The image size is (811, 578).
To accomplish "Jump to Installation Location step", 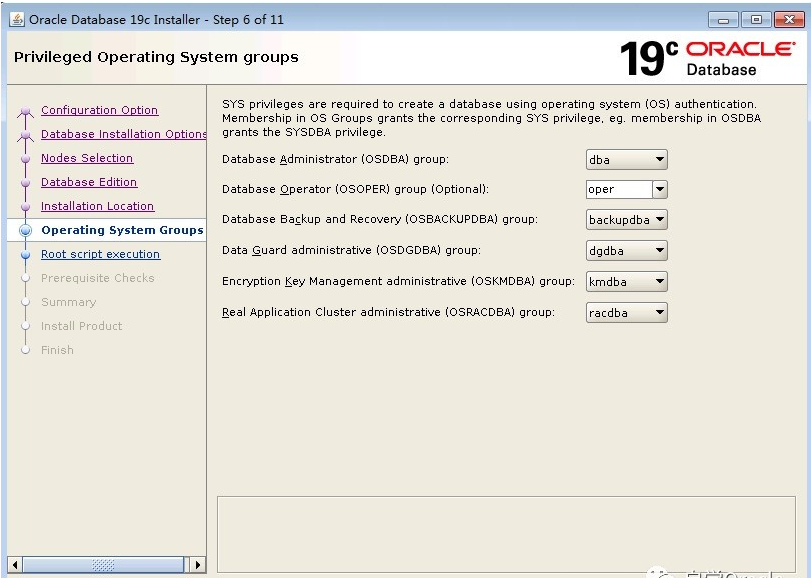I will coord(97,206).
